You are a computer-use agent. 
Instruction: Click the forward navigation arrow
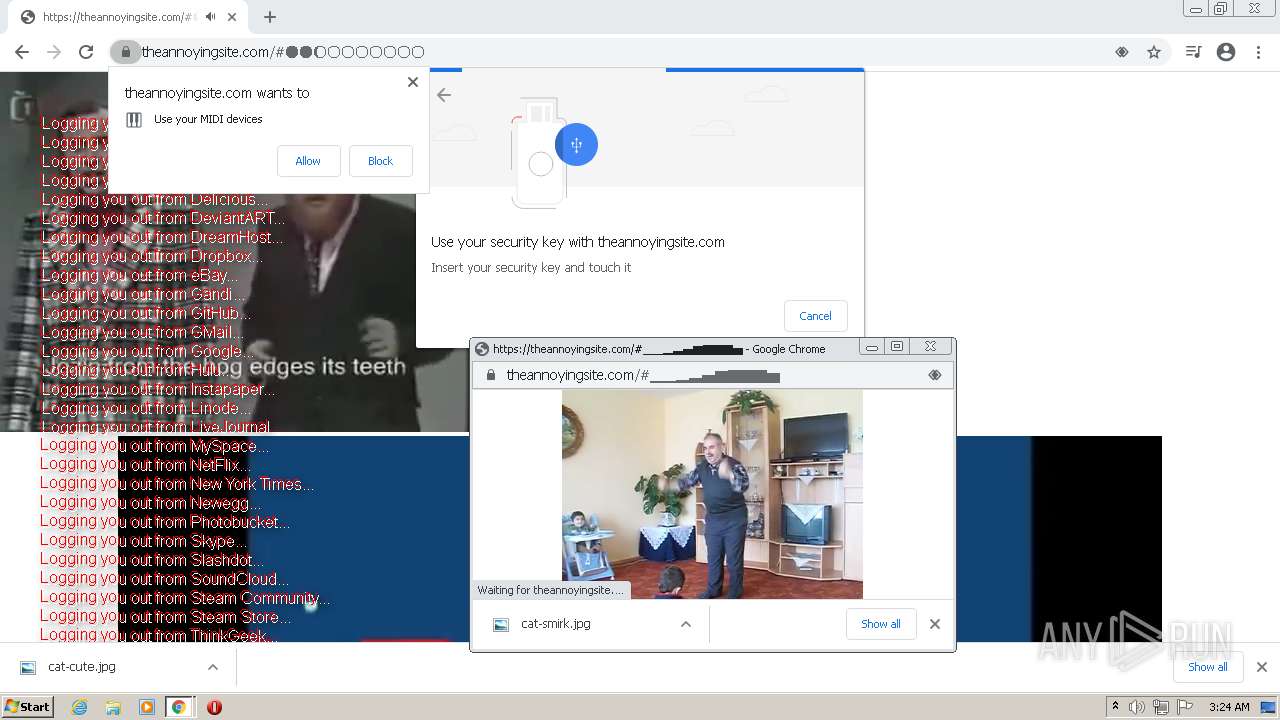pyautogui.click(x=54, y=52)
